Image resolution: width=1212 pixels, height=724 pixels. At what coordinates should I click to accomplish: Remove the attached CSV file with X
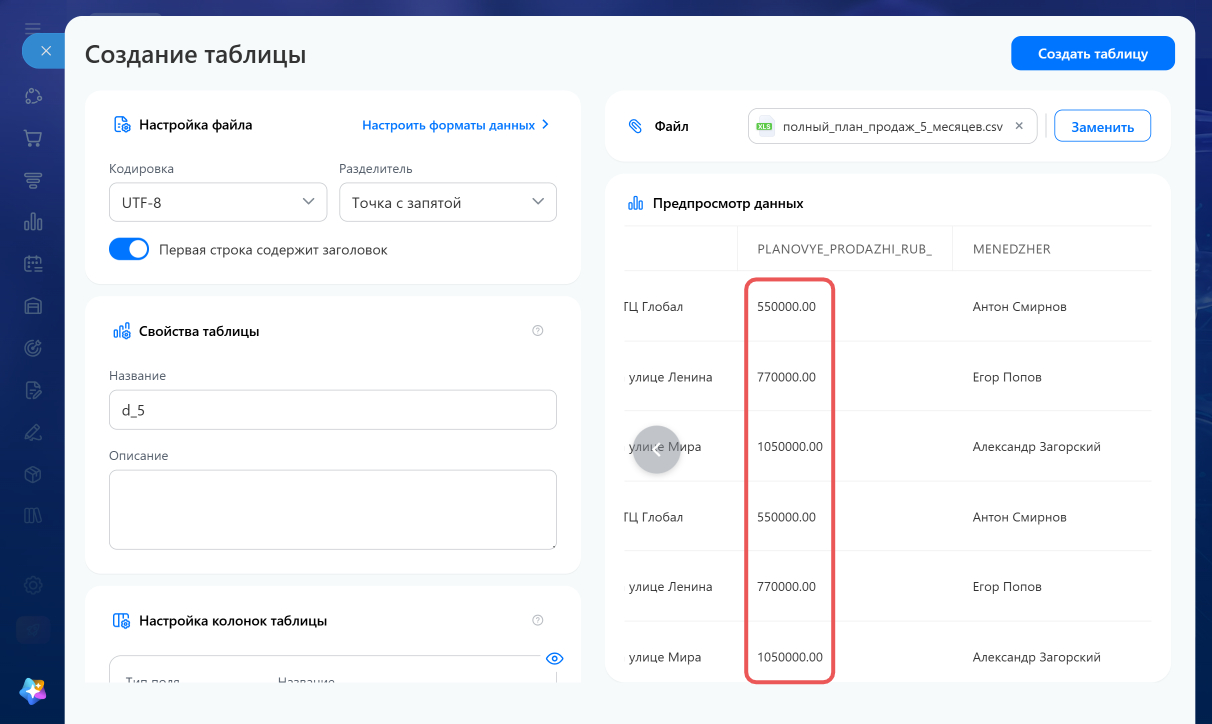[x=1019, y=126]
